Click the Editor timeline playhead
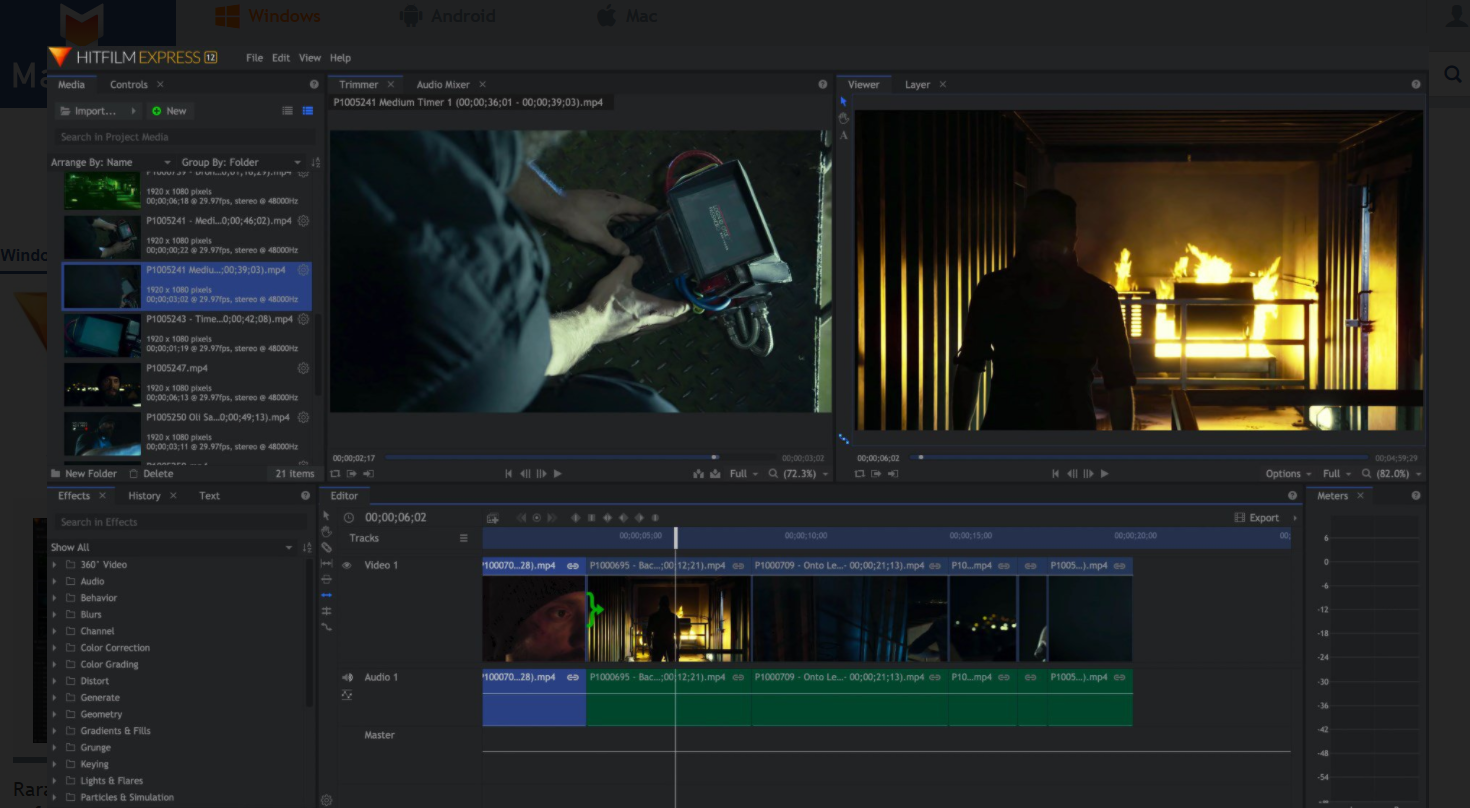The height and width of the screenshot is (808, 1470). [676, 538]
